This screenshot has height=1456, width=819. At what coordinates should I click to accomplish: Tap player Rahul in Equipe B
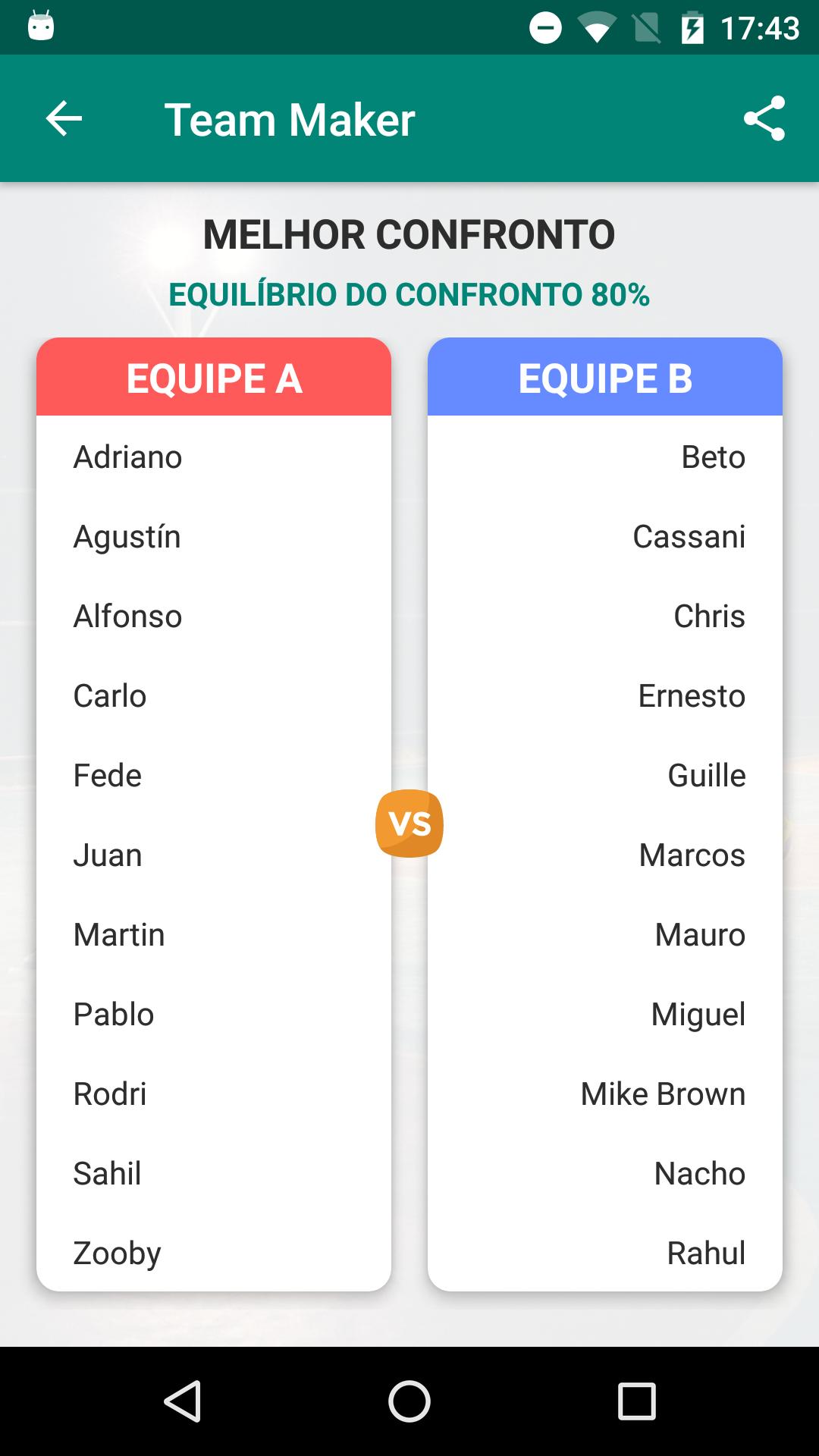click(x=706, y=1254)
